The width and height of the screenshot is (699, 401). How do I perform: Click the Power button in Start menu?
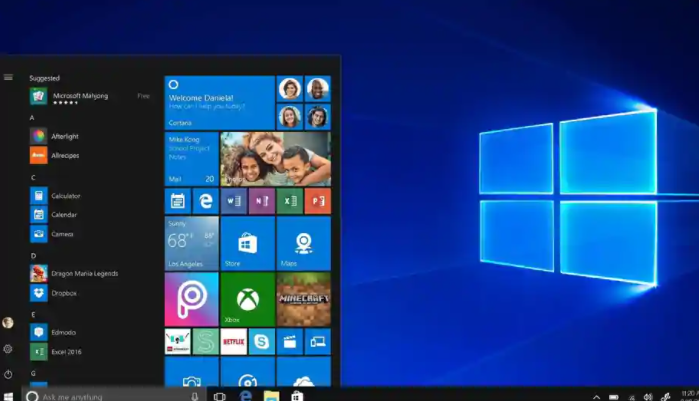8,374
